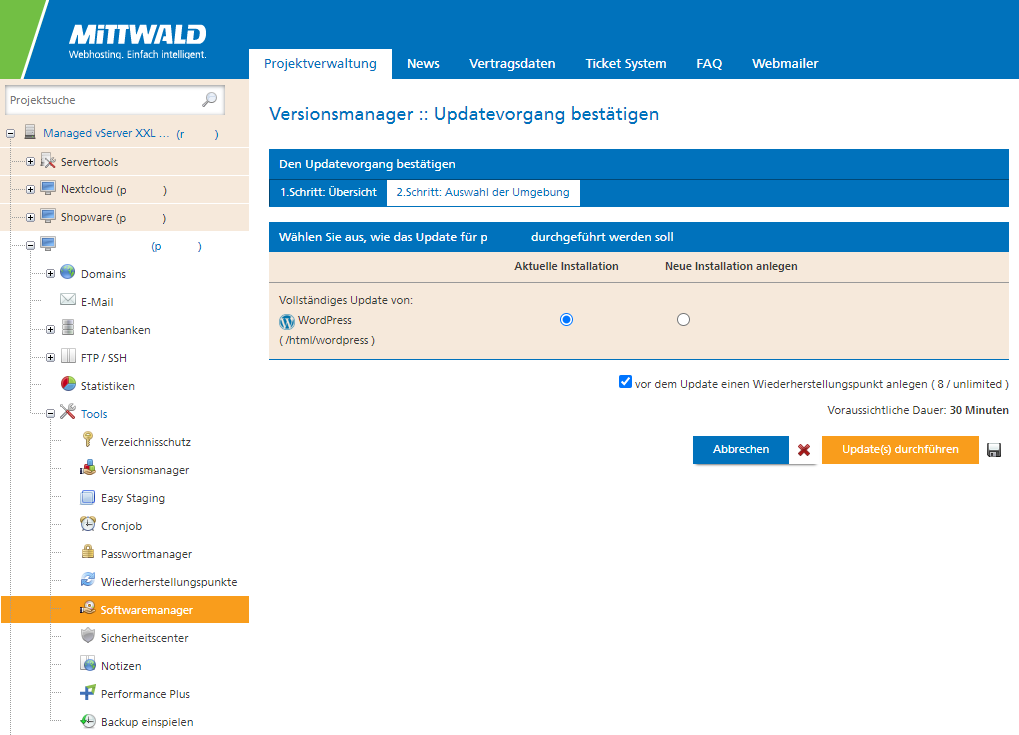Collapse the Tools node
The height and width of the screenshot is (735, 1019).
pyautogui.click(x=51, y=413)
